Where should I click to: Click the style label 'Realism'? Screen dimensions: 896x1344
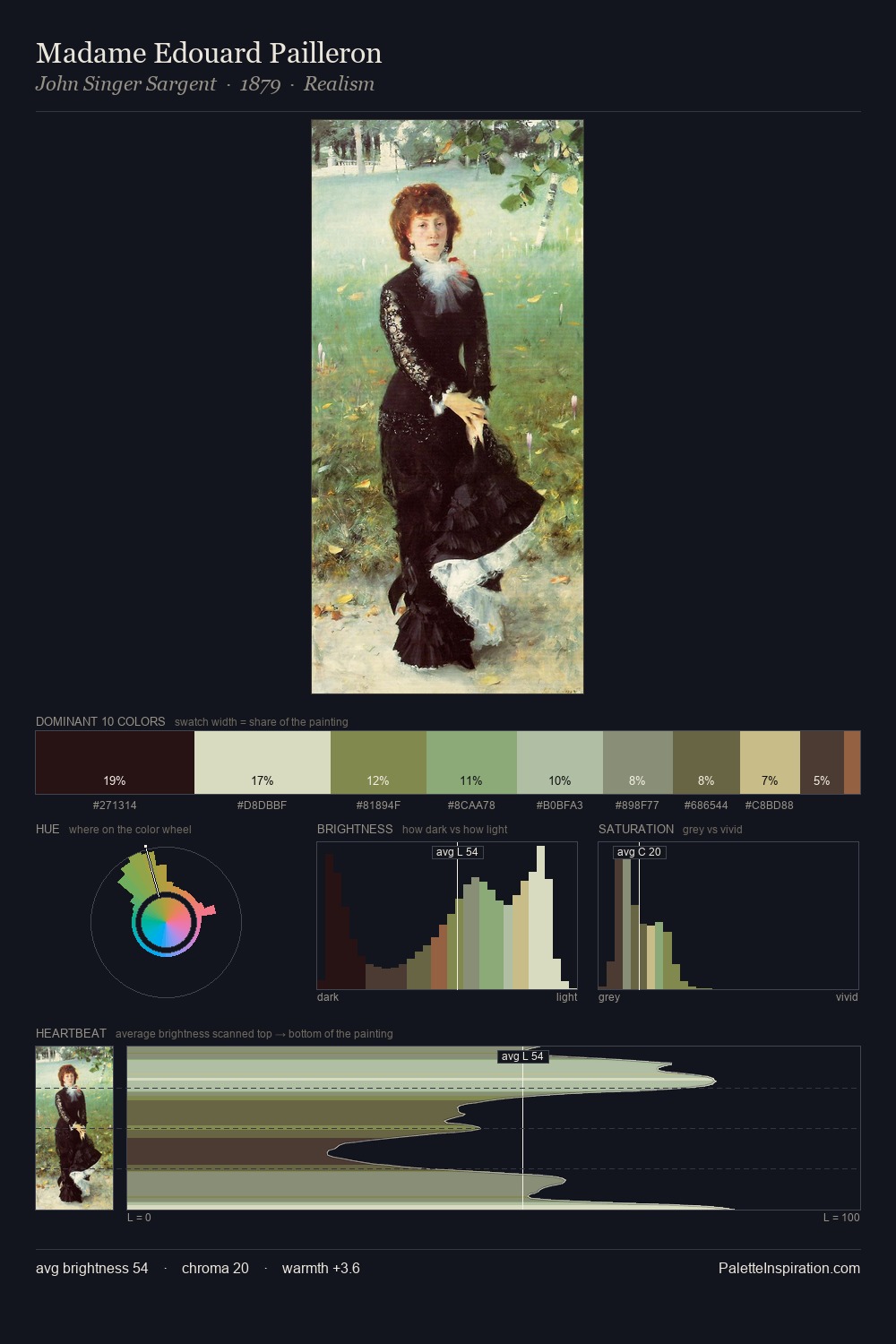(x=339, y=84)
